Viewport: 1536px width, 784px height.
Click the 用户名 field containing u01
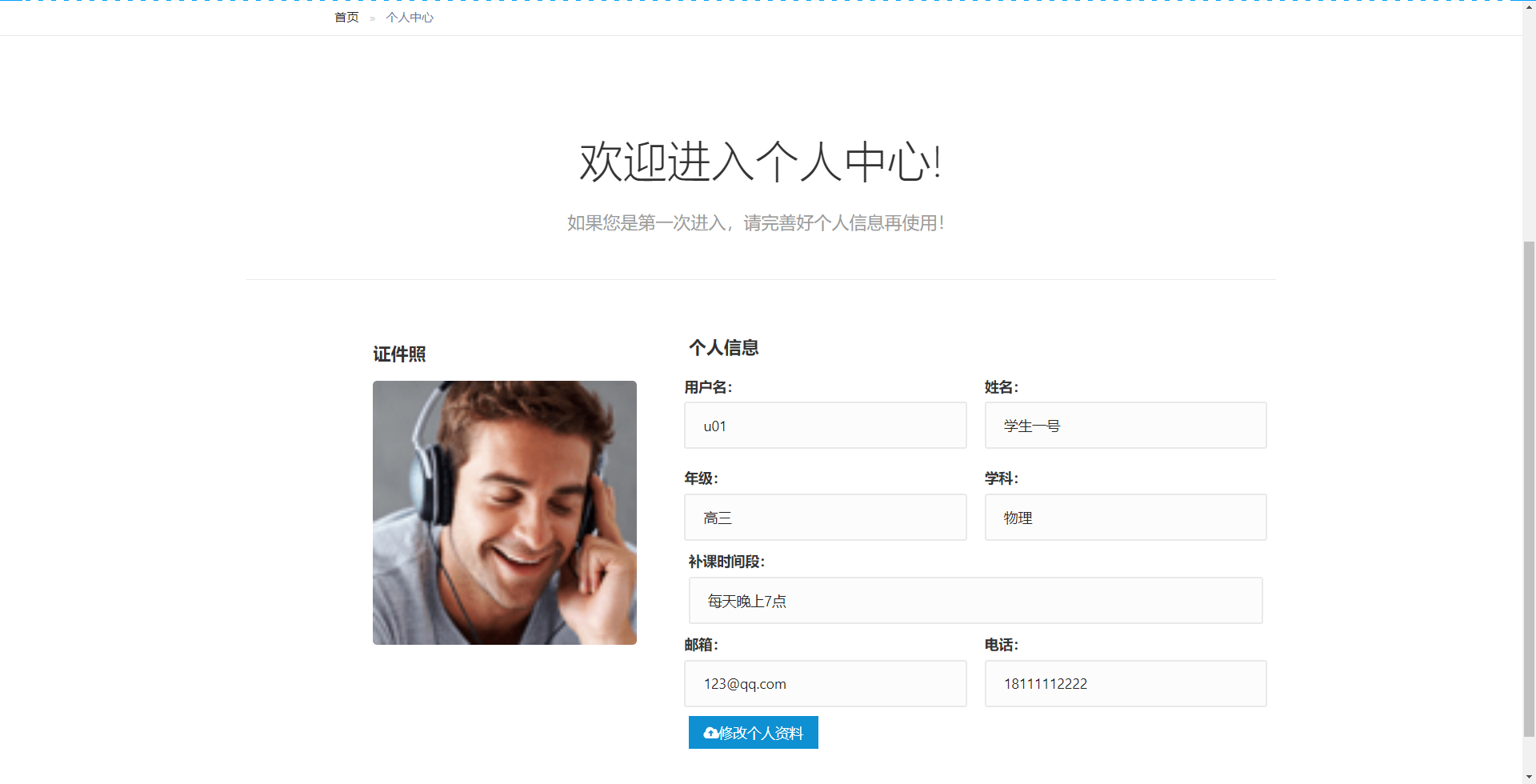825,425
